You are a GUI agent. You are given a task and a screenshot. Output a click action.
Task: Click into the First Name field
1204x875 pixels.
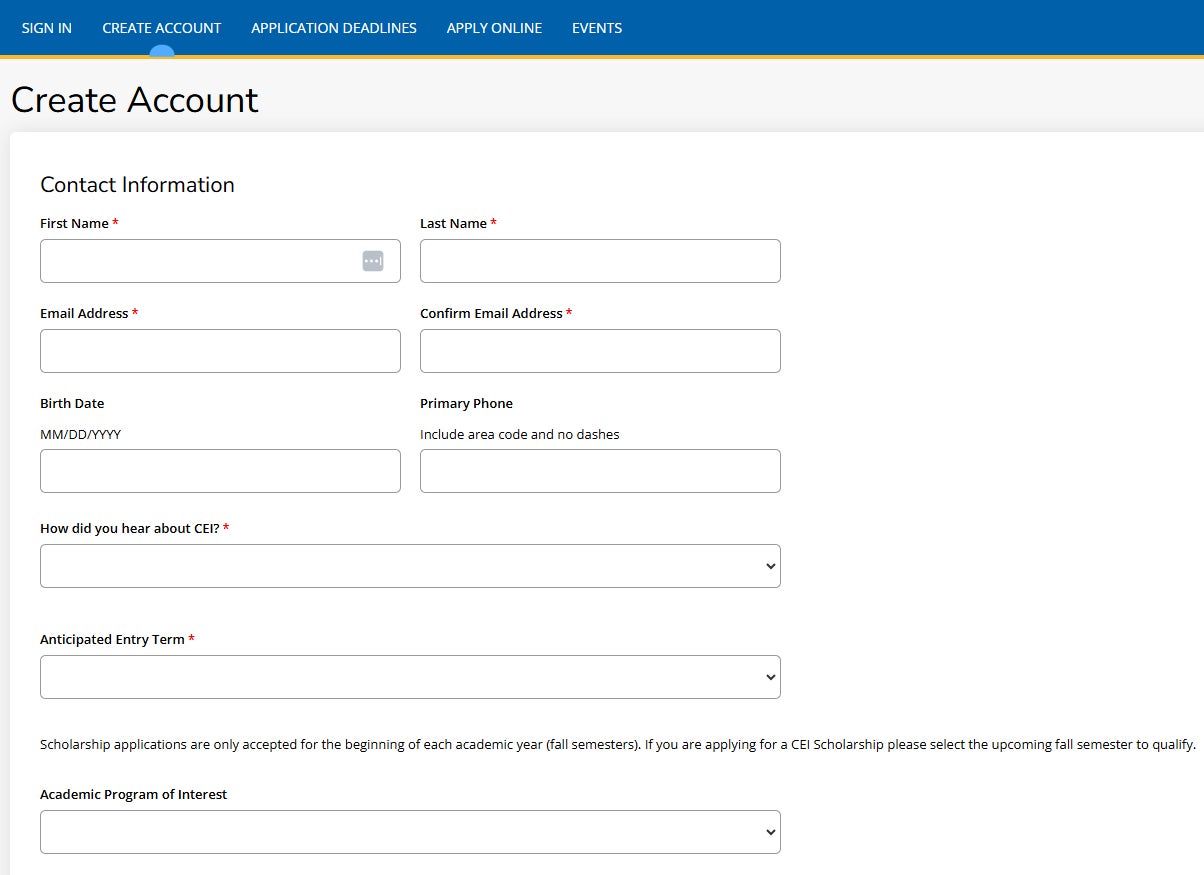pyautogui.click(x=200, y=260)
